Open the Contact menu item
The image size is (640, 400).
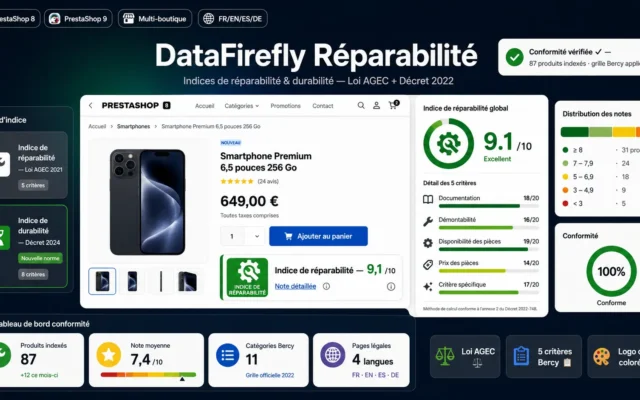(x=323, y=106)
